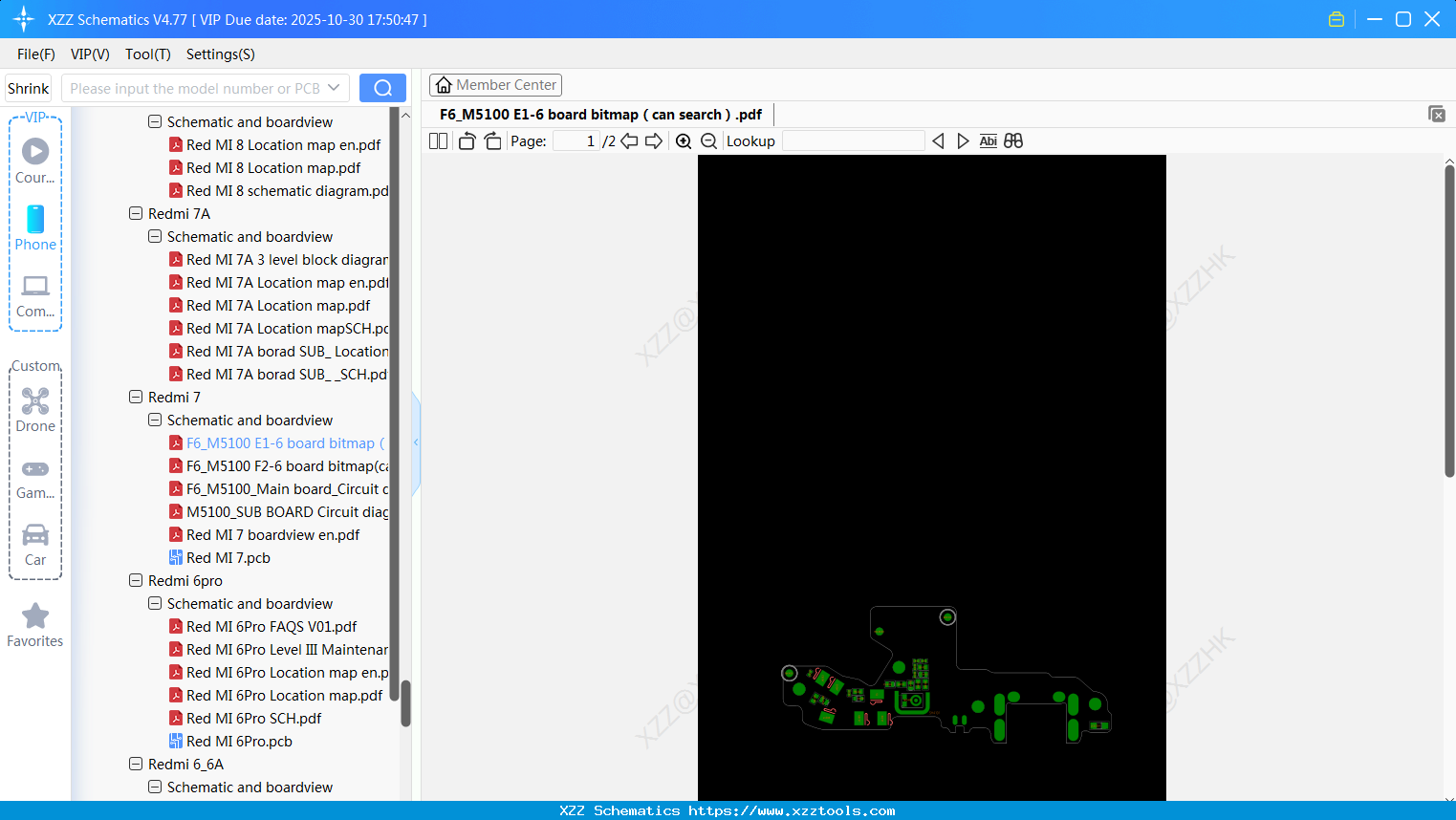Find previous lookup match
The width and height of the screenshot is (1456, 820).
(x=938, y=140)
